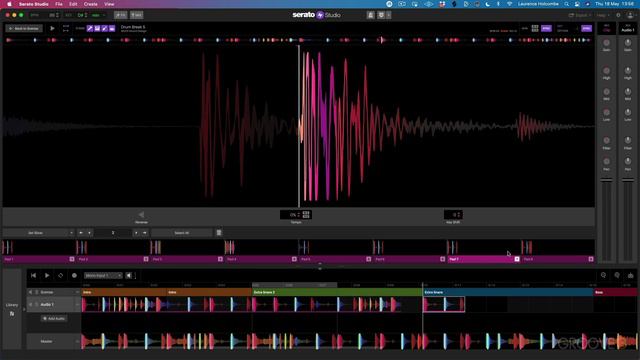Open the Mono Input dropdown

click(x=103, y=276)
